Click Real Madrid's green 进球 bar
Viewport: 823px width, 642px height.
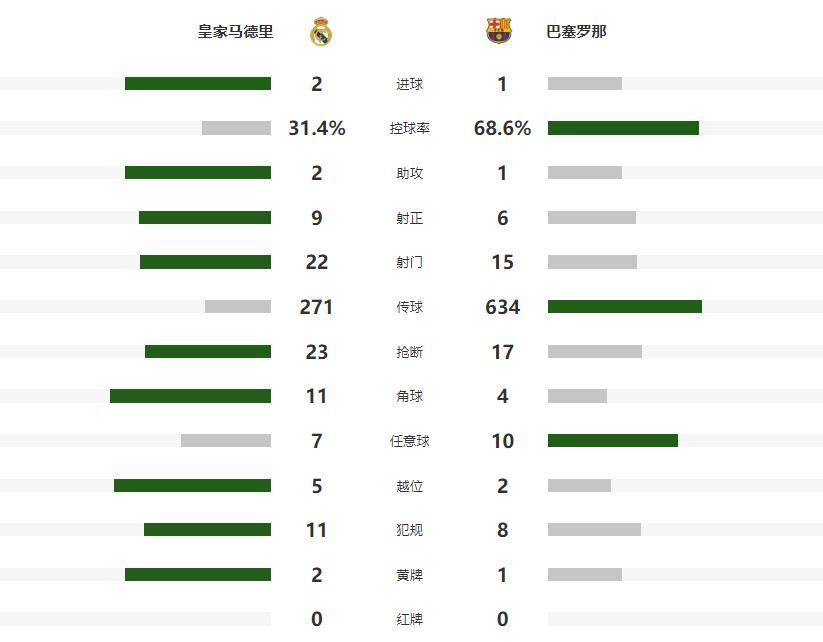tap(198, 84)
